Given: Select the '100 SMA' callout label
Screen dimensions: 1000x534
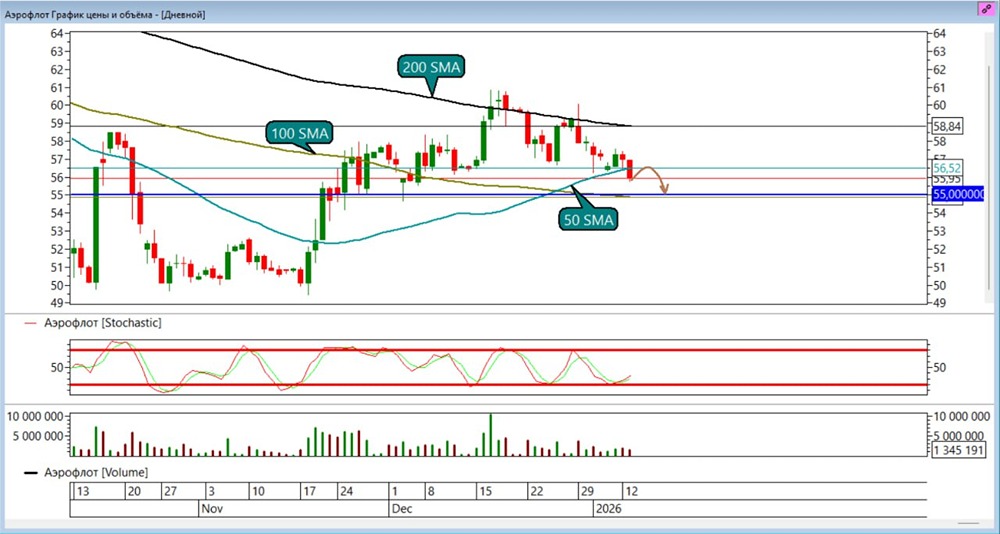Looking at the screenshot, I should [x=298, y=133].
